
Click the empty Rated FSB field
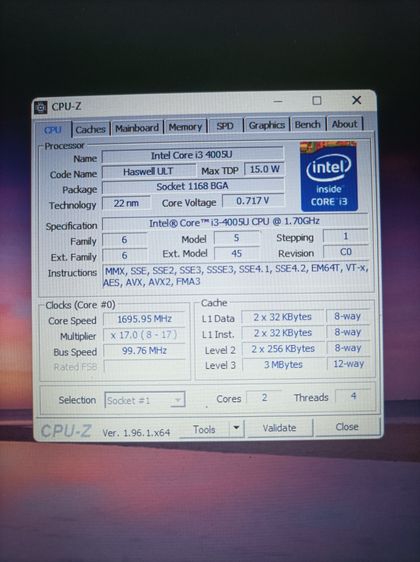(144, 366)
